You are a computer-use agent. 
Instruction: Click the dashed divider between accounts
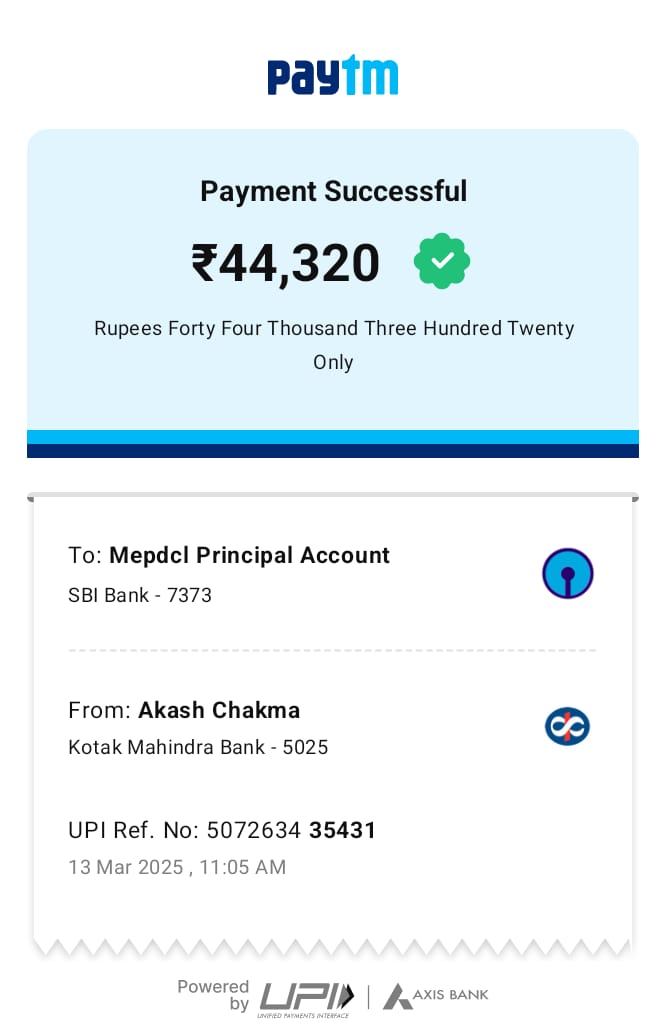coord(332,650)
